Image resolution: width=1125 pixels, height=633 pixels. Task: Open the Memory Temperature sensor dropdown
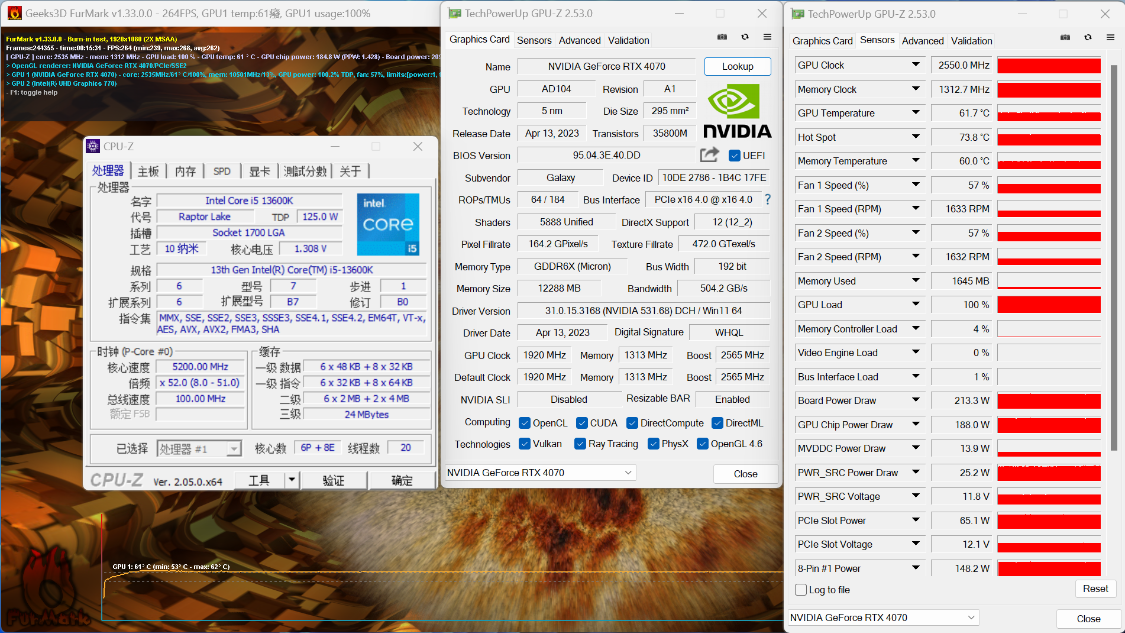point(915,161)
